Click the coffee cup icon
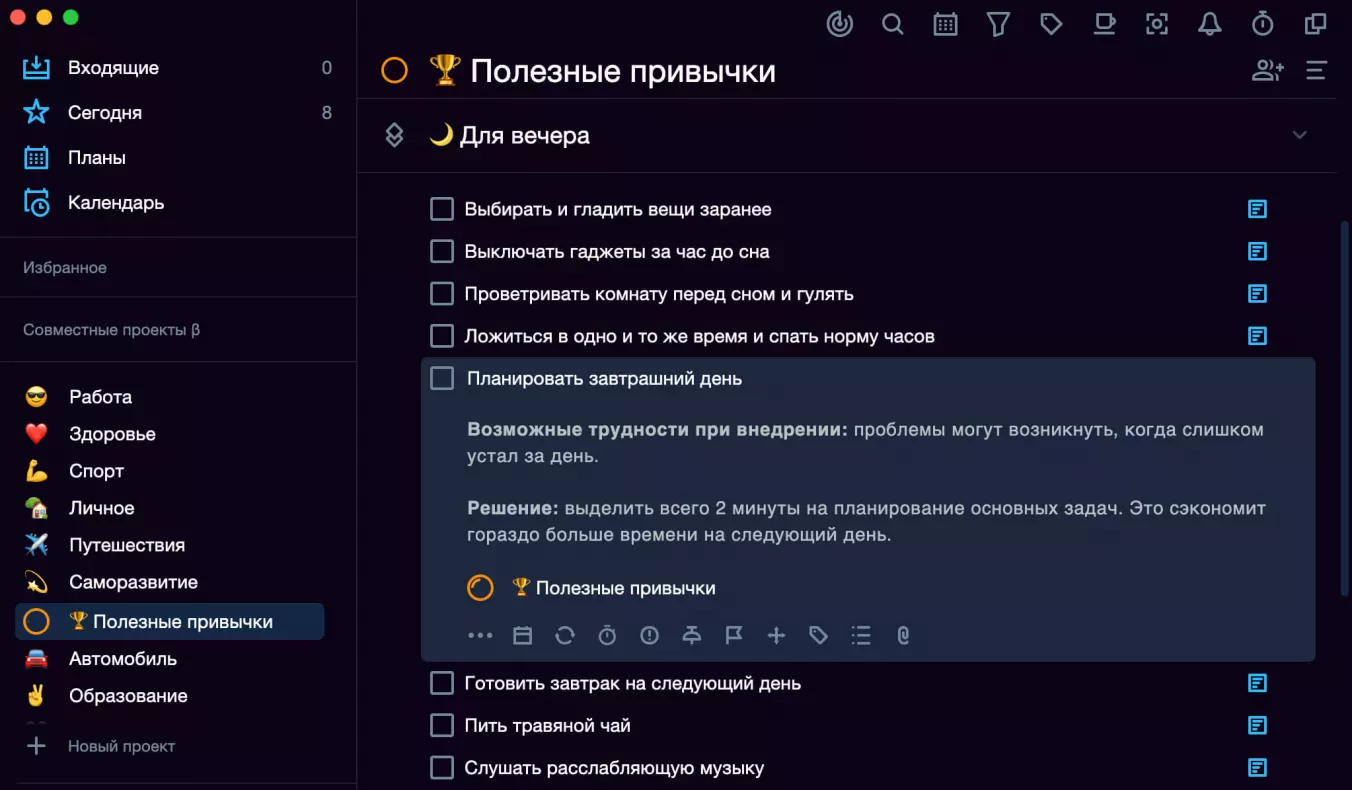 click(x=1104, y=23)
